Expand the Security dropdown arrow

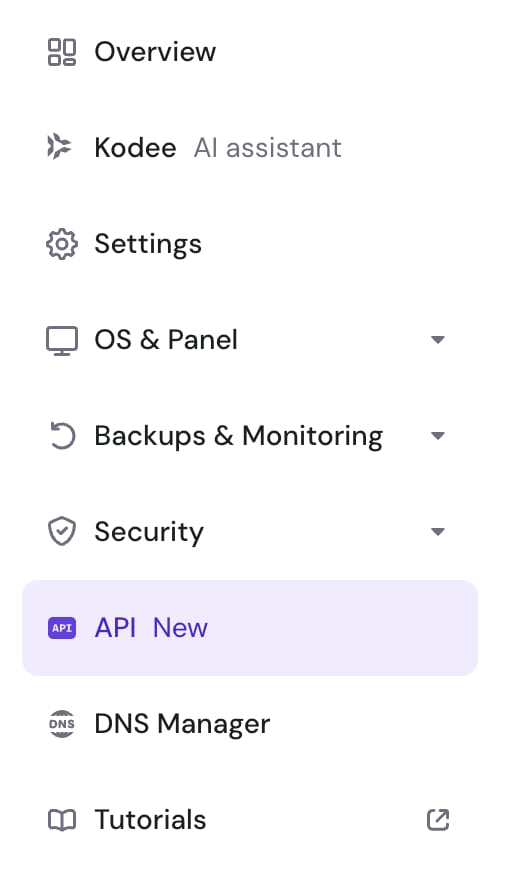pos(437,532)
